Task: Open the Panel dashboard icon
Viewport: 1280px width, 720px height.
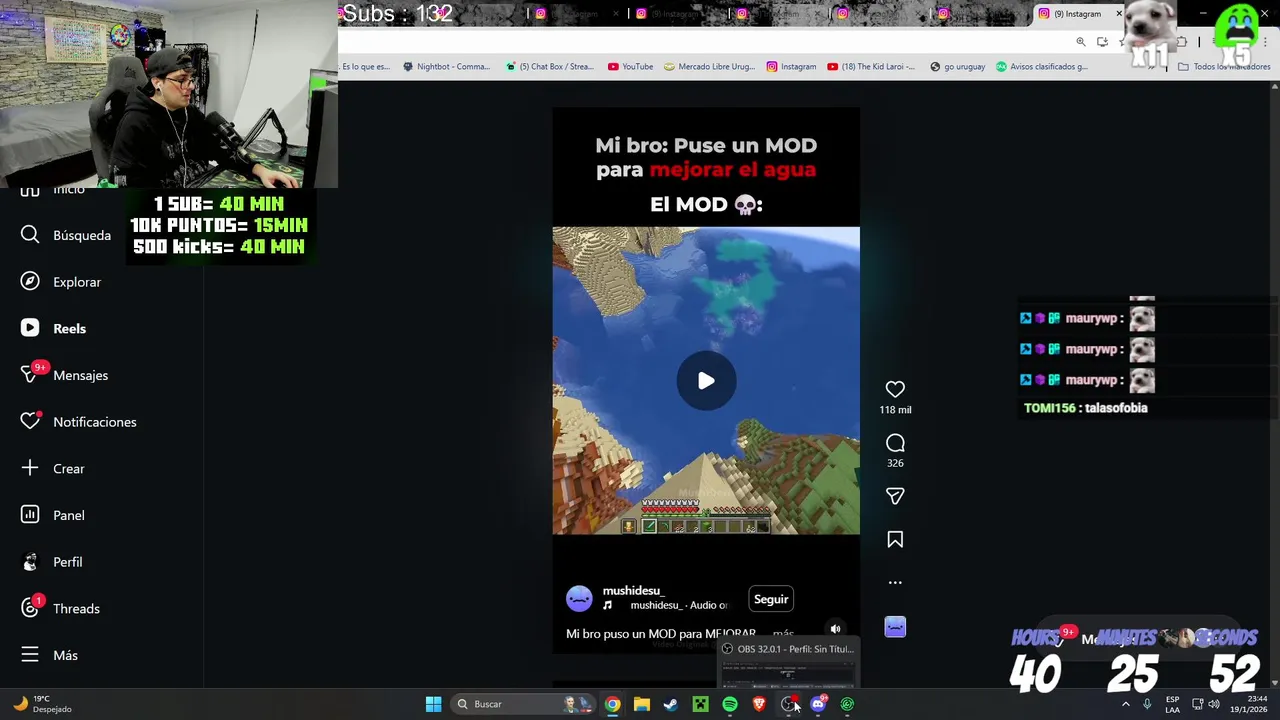Action: 30,515
